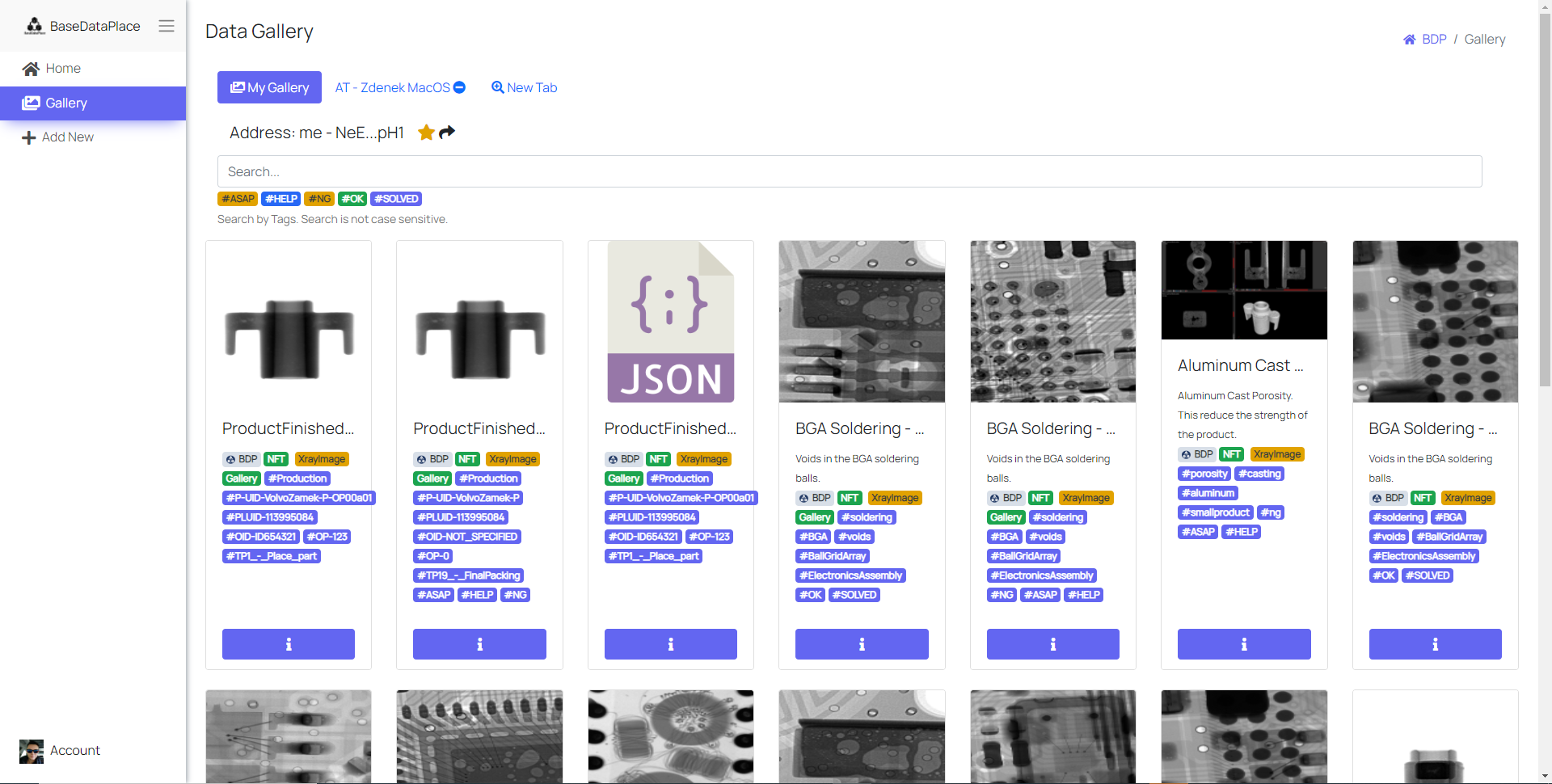This screenshot has height=784, width=1552.
Task: Filter by the #SOLVED tag
Action: (396, 199)
